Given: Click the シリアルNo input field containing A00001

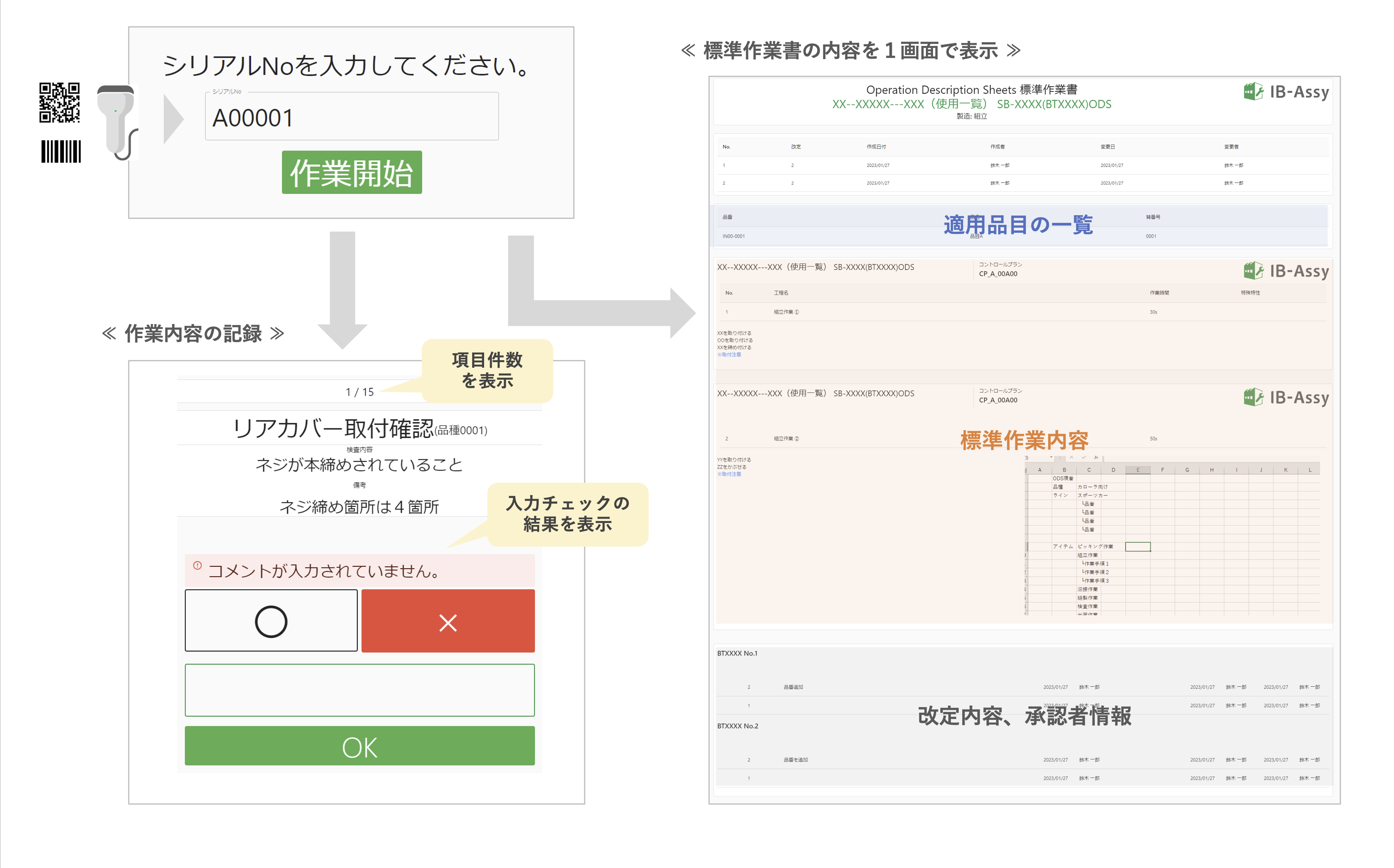Looking at the screenshot, I should coord(351,117).
